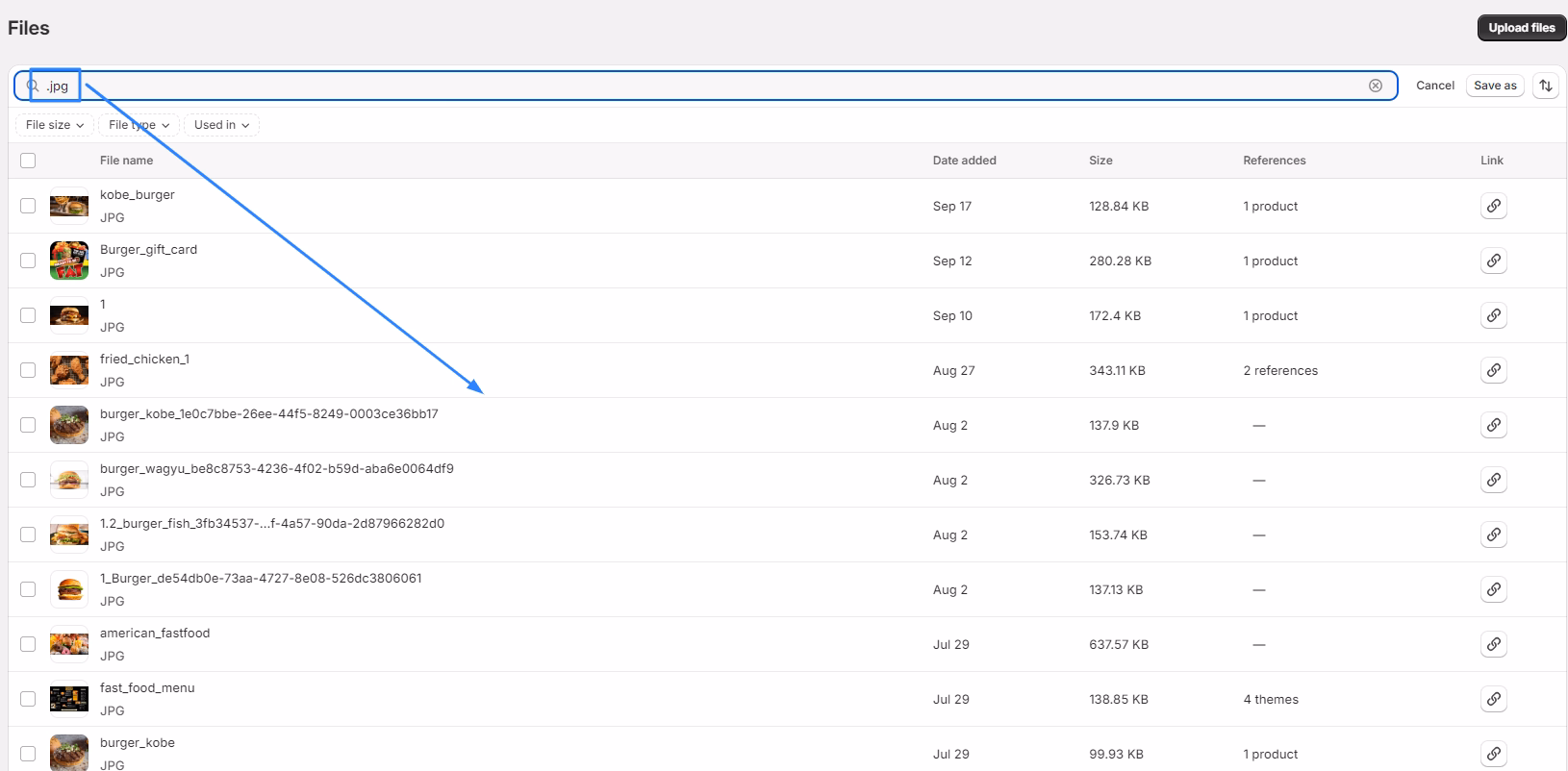The width and height of the screenshot is (1568, 771).
Task: Check the fried_chicken_1 row checkbox
Action: point(28,370)
